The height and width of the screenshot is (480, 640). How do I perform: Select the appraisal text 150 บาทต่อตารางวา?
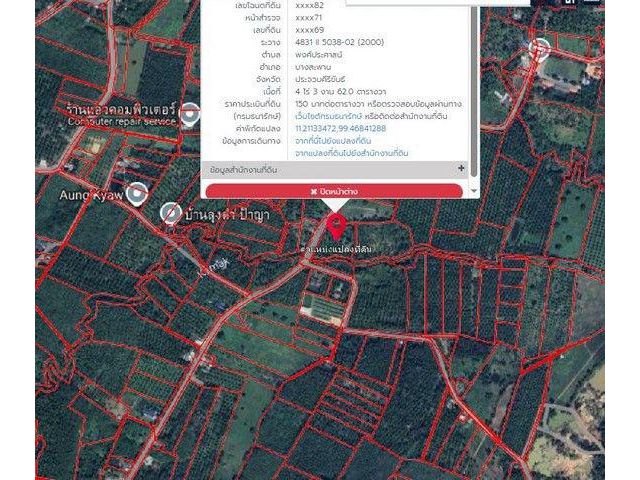pyautogui.click(x=329, y=104)
